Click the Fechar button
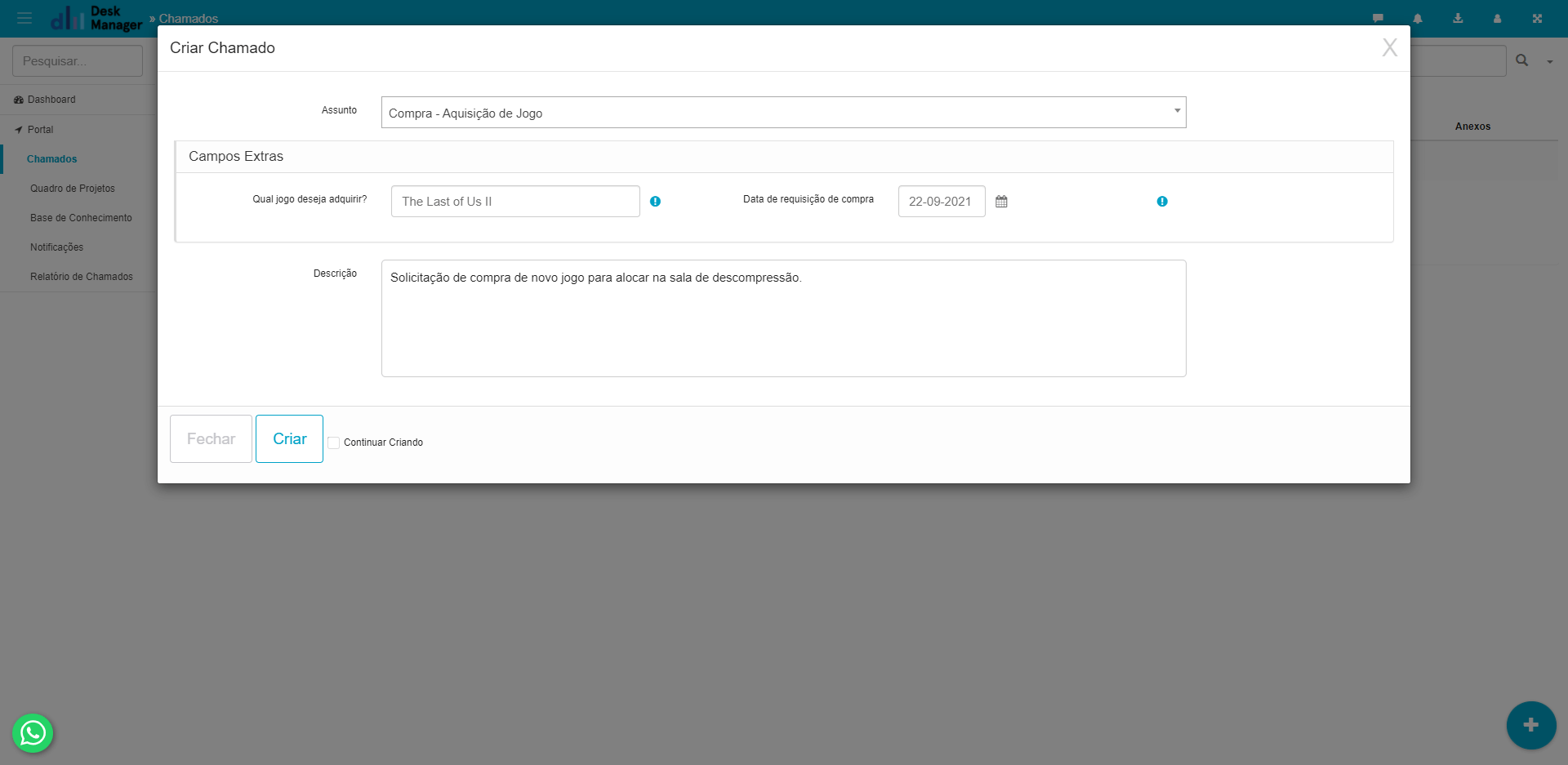 tap(211, 438)
